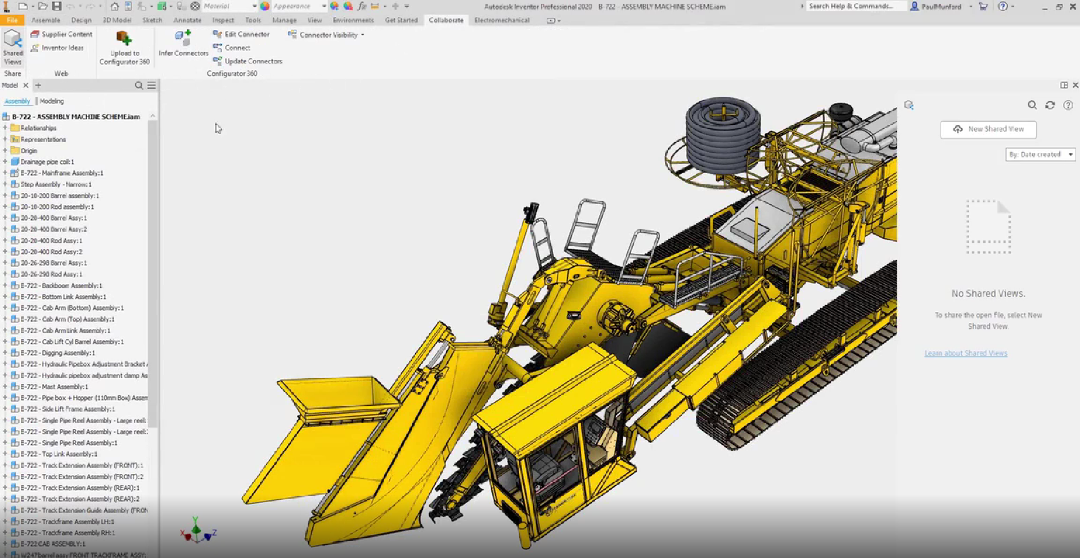Open the Connector Visibility dropdown

pos(330,34)
